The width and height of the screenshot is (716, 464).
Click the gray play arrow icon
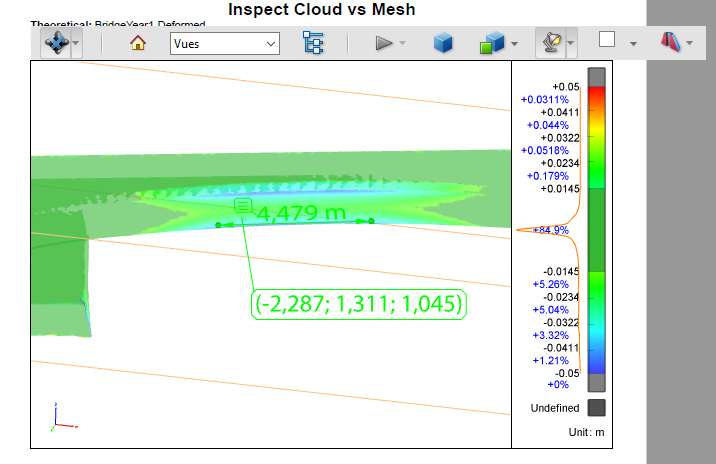coord(383,43)
